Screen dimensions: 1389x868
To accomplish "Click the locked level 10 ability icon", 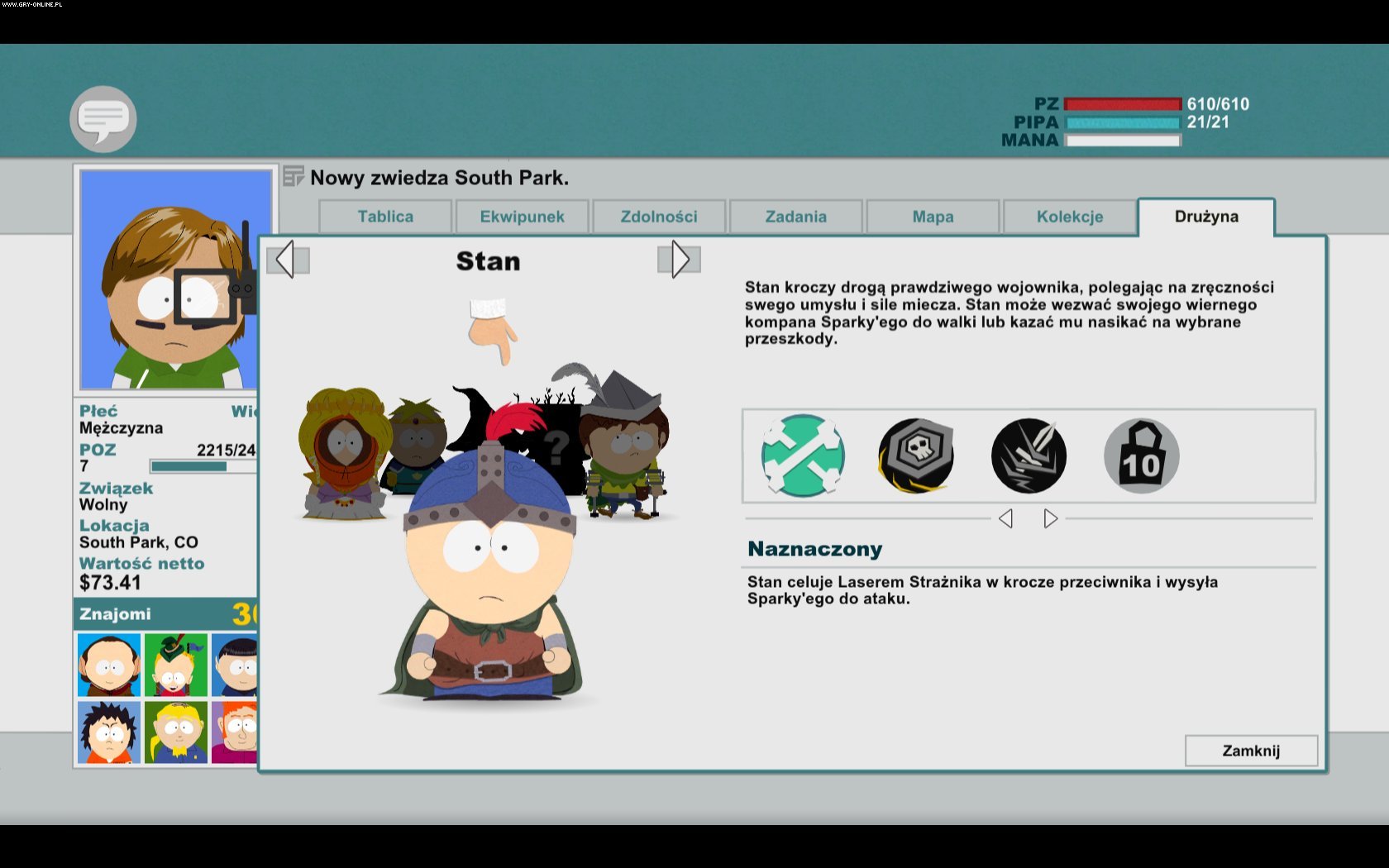I will tap(1141, 455).
